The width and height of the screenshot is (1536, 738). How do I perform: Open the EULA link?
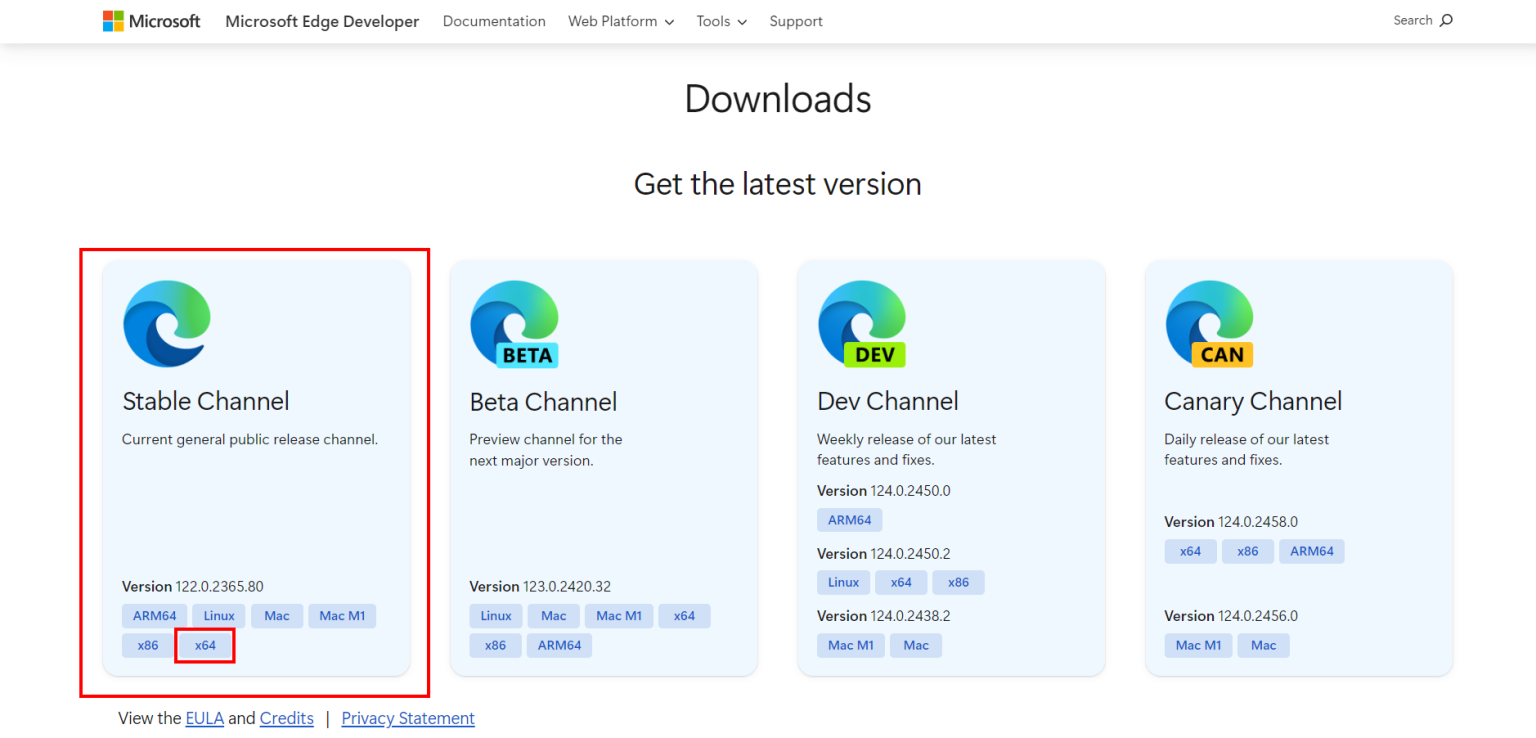(204, 718)
